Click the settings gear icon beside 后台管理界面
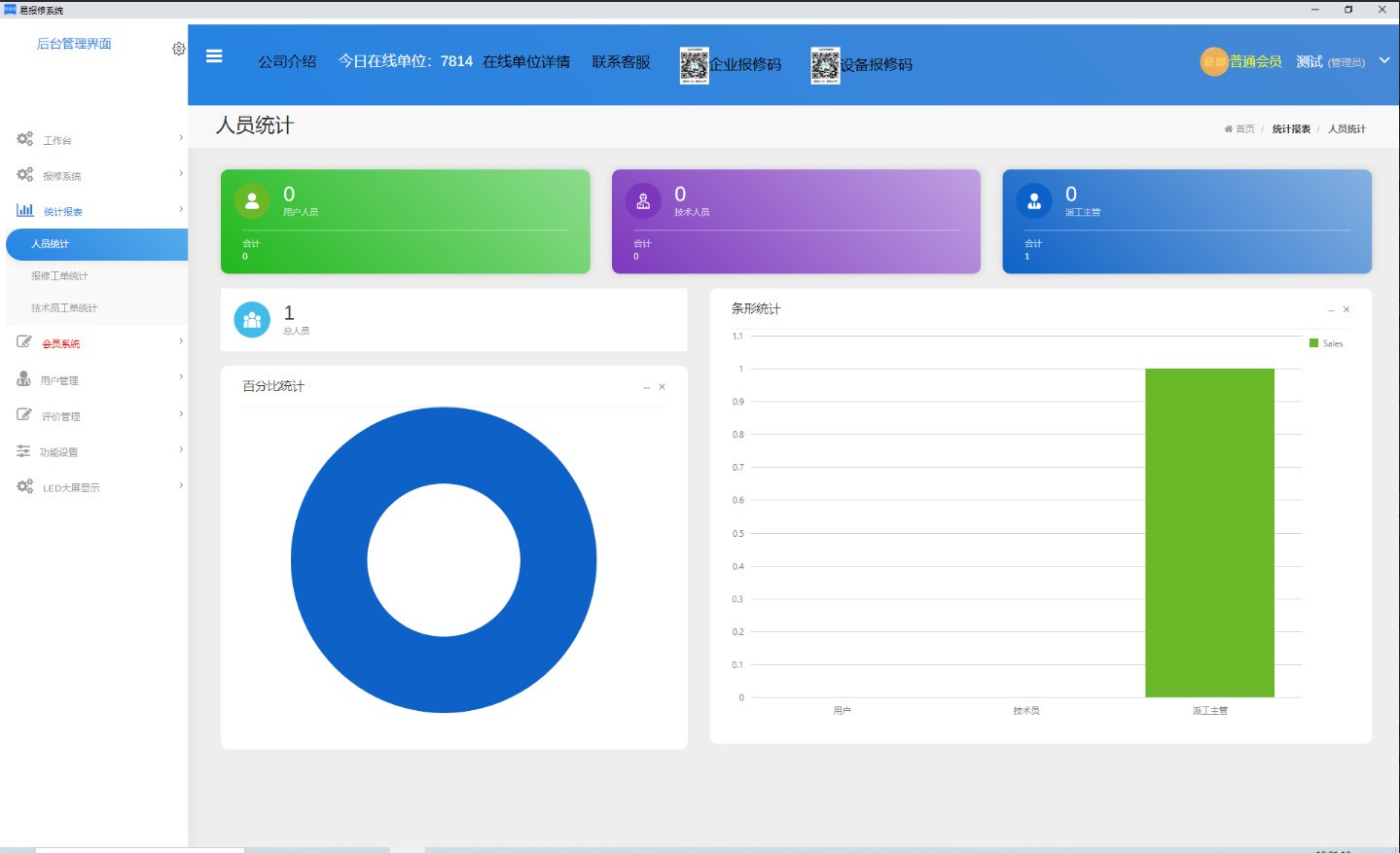Viewport: 1400px width, 853px height. (x=178, y=49)
